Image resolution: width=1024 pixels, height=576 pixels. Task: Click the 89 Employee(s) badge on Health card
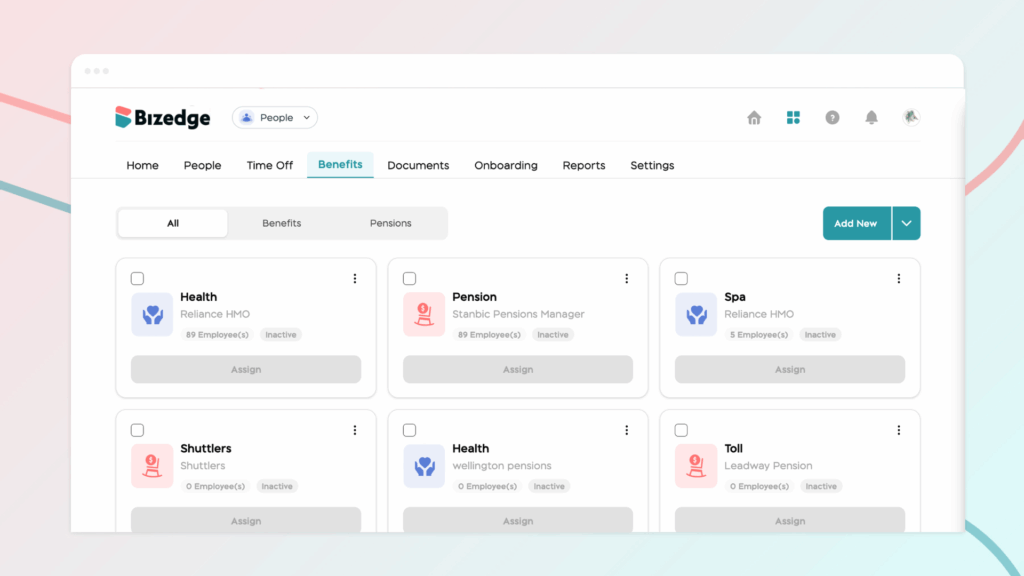click(x=216, y=335)
